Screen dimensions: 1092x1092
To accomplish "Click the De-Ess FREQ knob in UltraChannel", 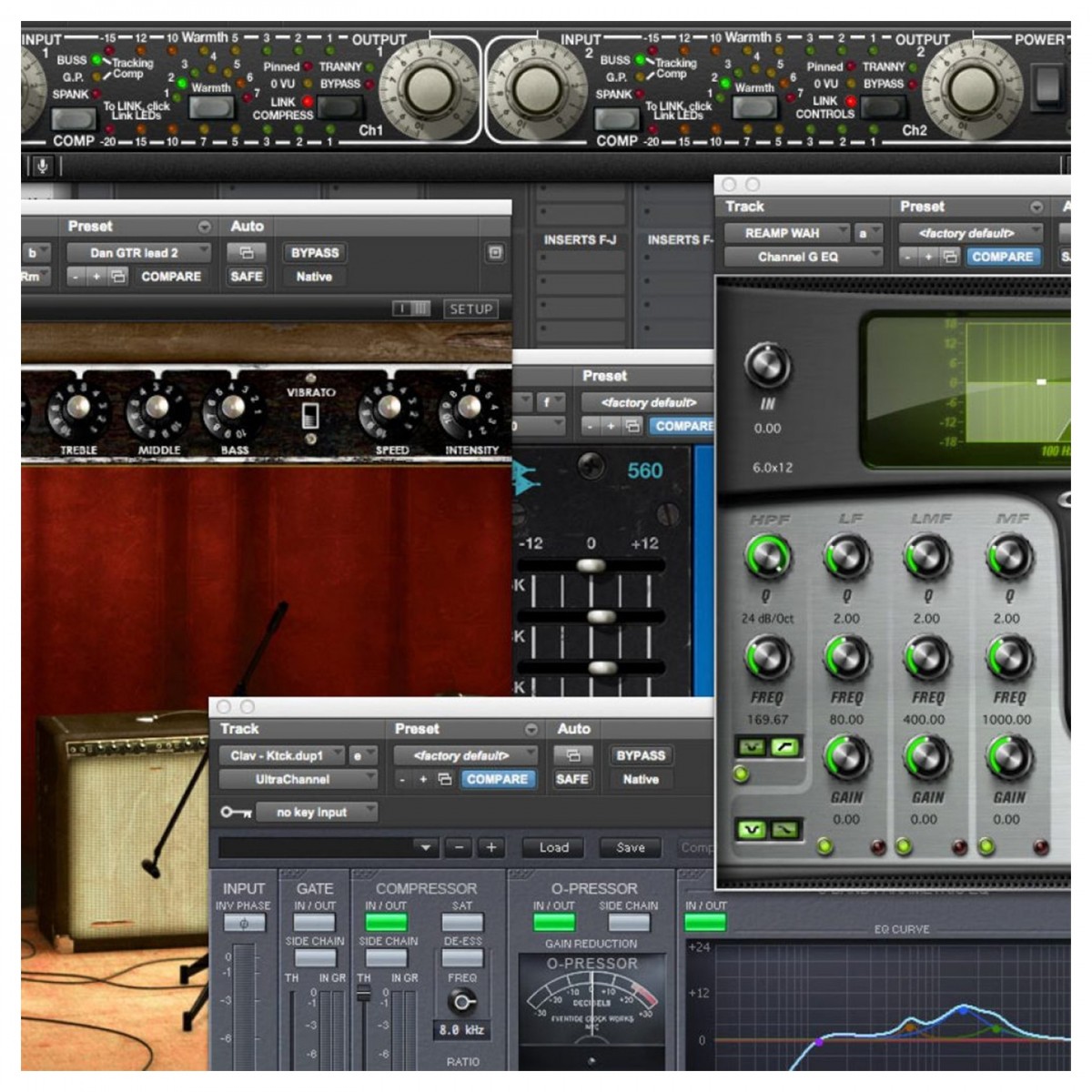I will pyautogui.click(x=461, y=1002).
